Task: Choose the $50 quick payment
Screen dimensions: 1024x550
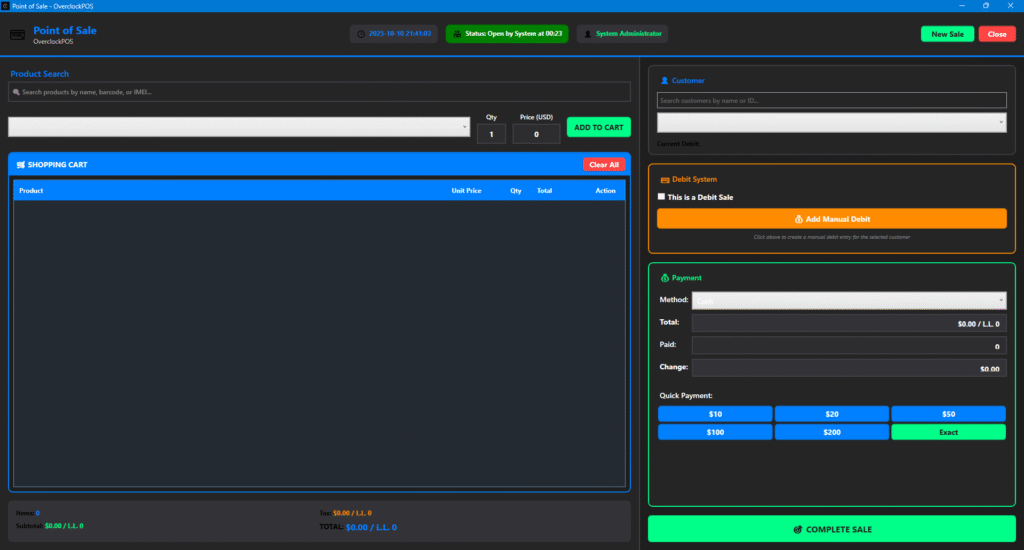Action: tap(947, 414)
